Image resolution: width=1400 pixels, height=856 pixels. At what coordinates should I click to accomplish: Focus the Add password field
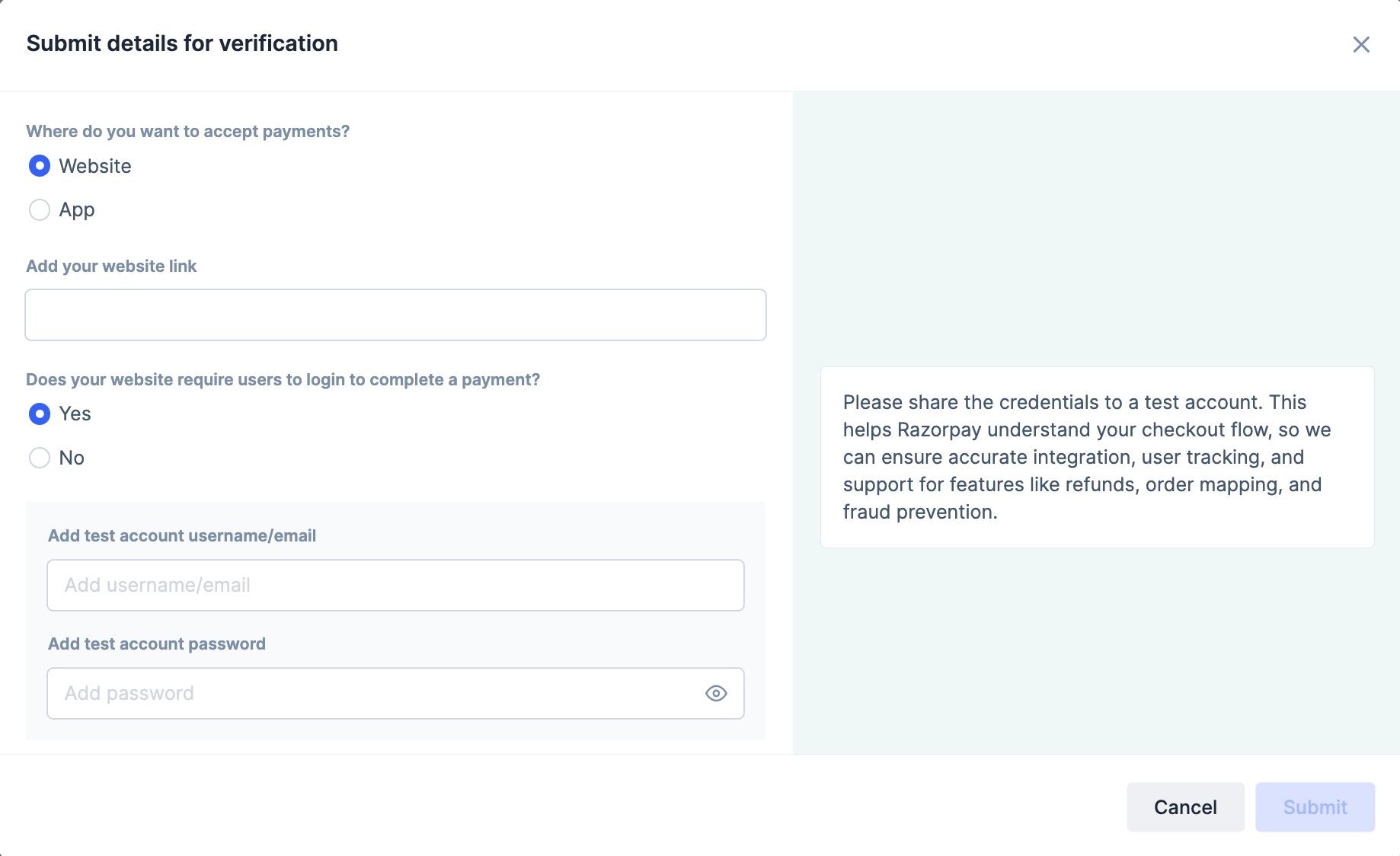tap(373, 693)
